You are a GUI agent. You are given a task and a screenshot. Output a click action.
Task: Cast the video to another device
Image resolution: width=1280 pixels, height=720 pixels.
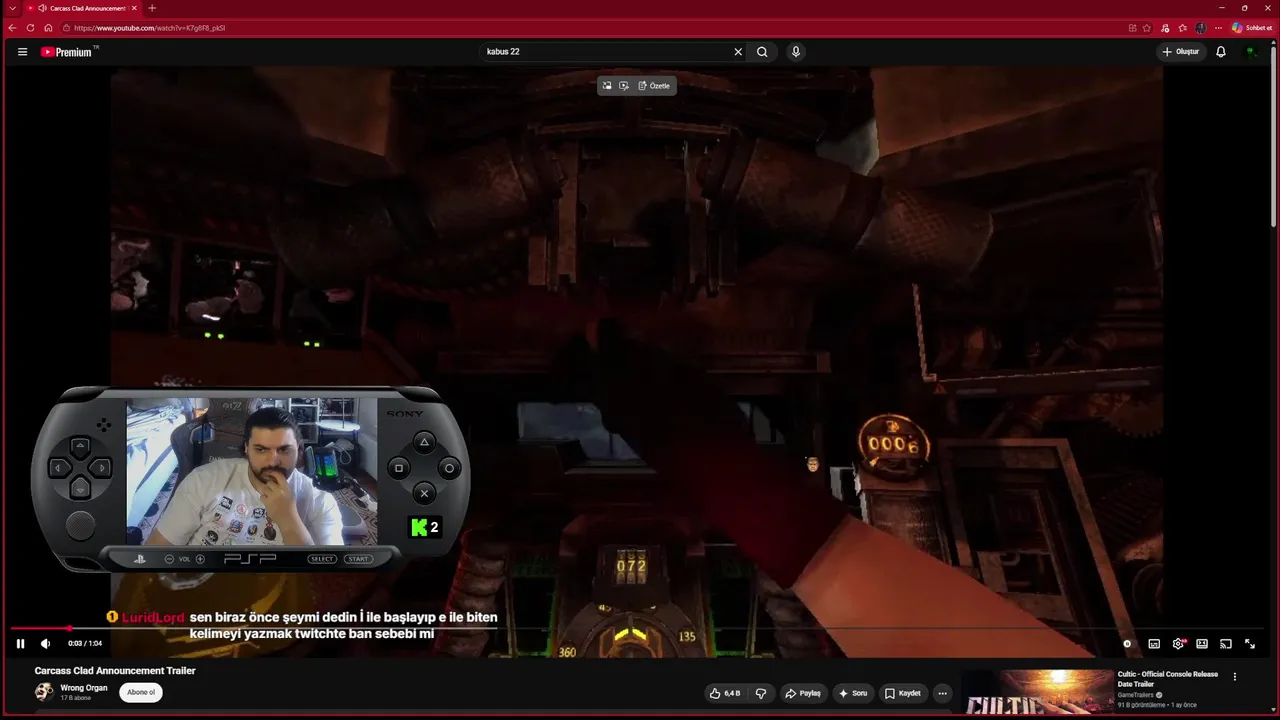[1226, 644]
